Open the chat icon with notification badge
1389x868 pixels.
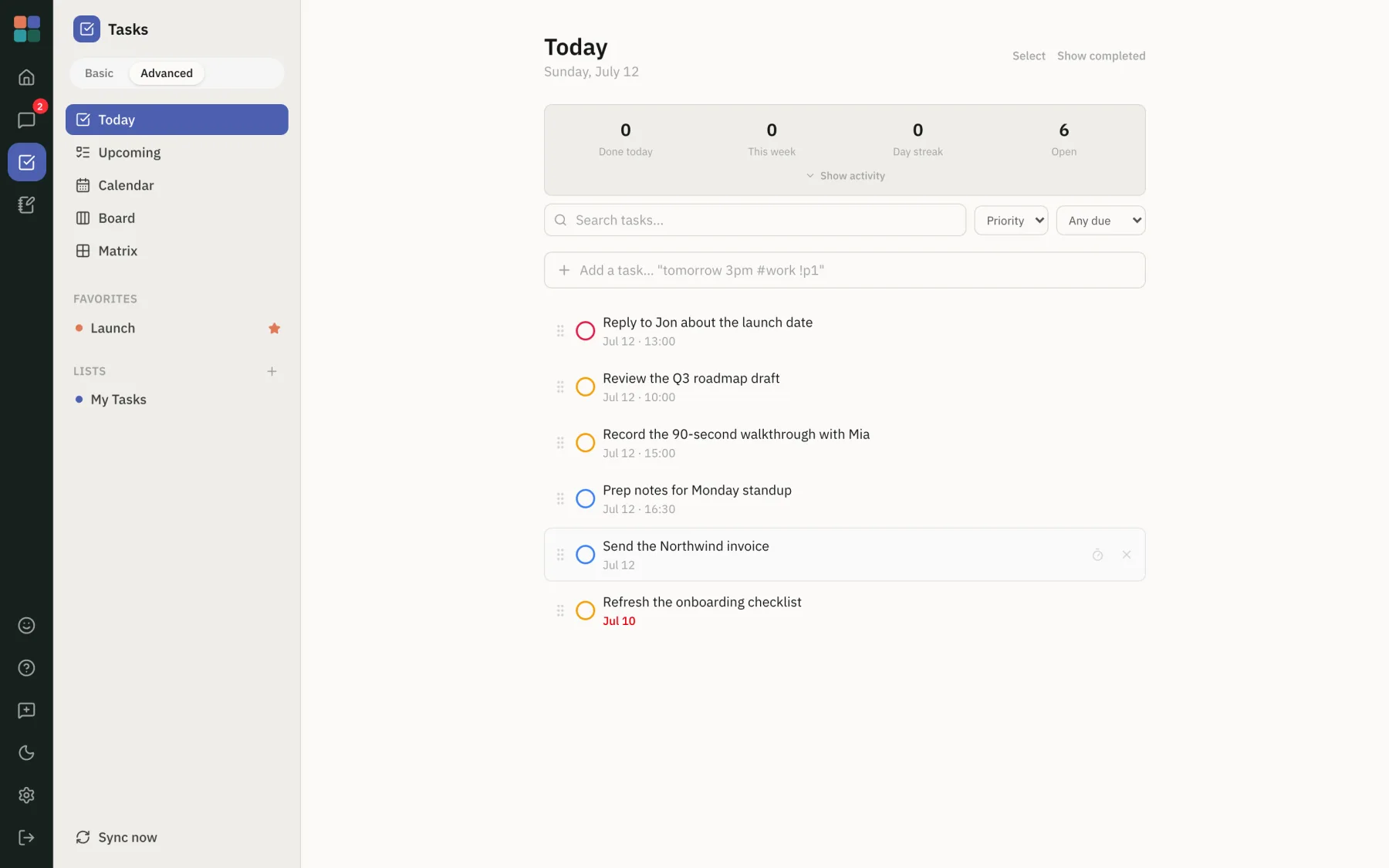click(x=26, y=120)
